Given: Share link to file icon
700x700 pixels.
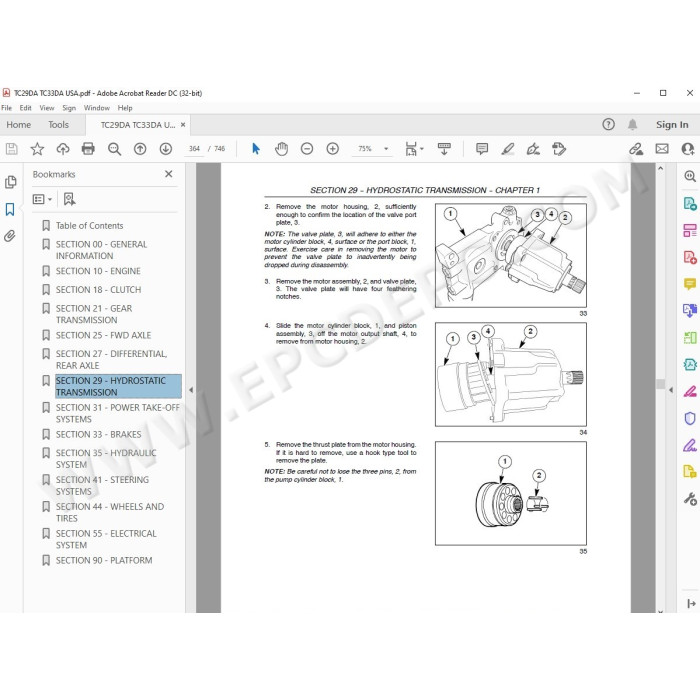Looking at the screenshot, I should (636, 149).
